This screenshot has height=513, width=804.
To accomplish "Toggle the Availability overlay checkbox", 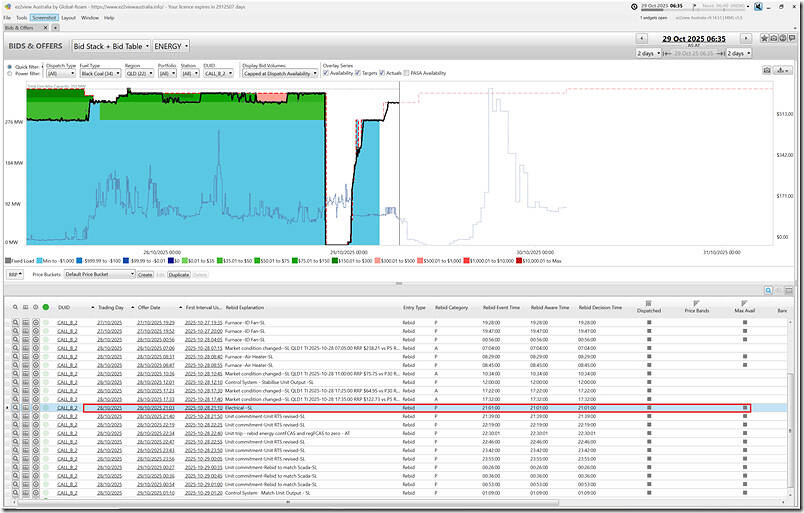I will click(x=325, y=73).
